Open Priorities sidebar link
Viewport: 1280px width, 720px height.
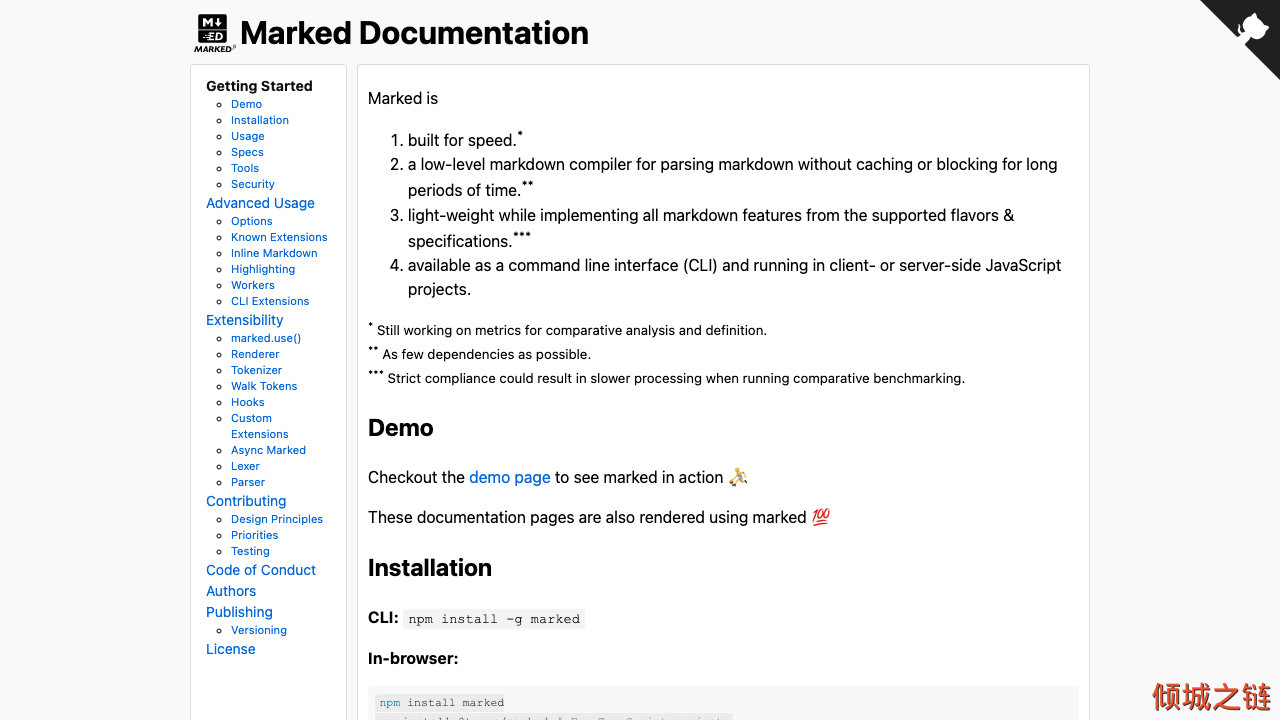click(x=255, y=535)
